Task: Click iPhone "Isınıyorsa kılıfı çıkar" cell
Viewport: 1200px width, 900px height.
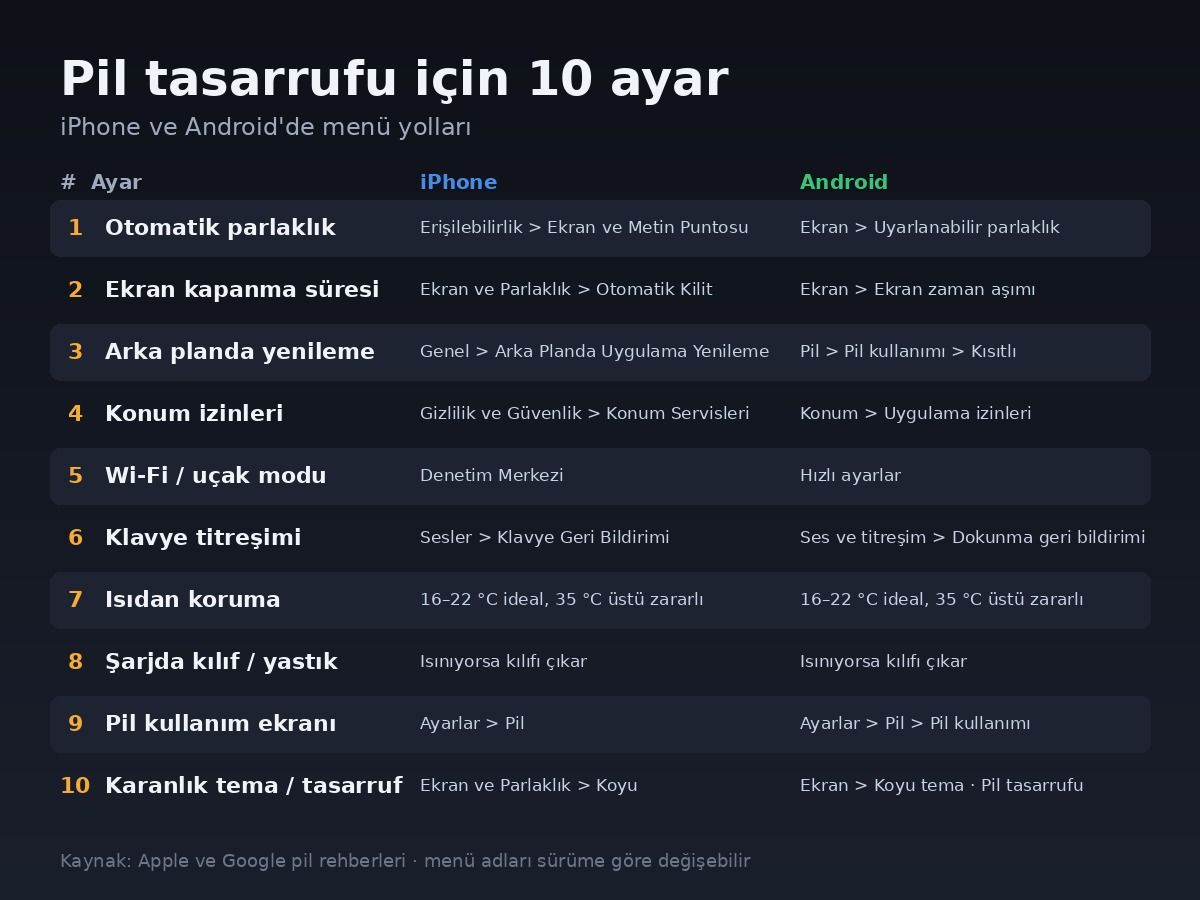Action: tap(503, 662)
